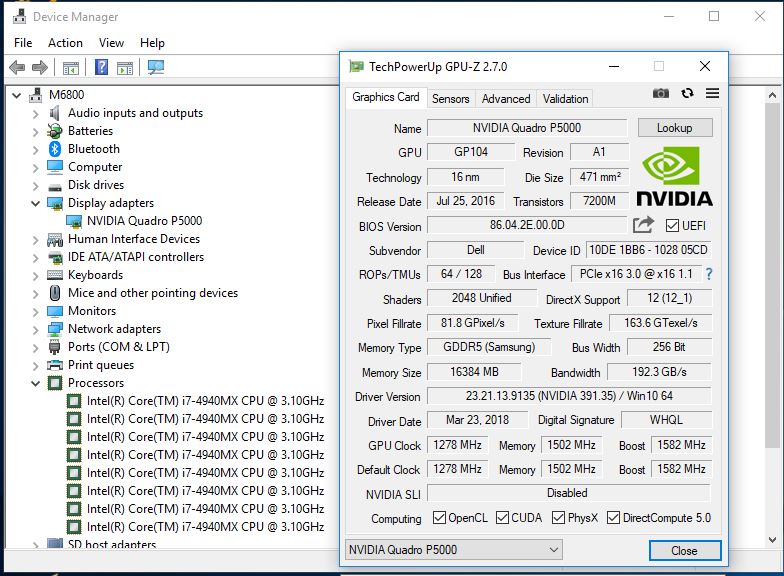
Task: Click the Bus Interface question mark
Action: tap(709, 274)
